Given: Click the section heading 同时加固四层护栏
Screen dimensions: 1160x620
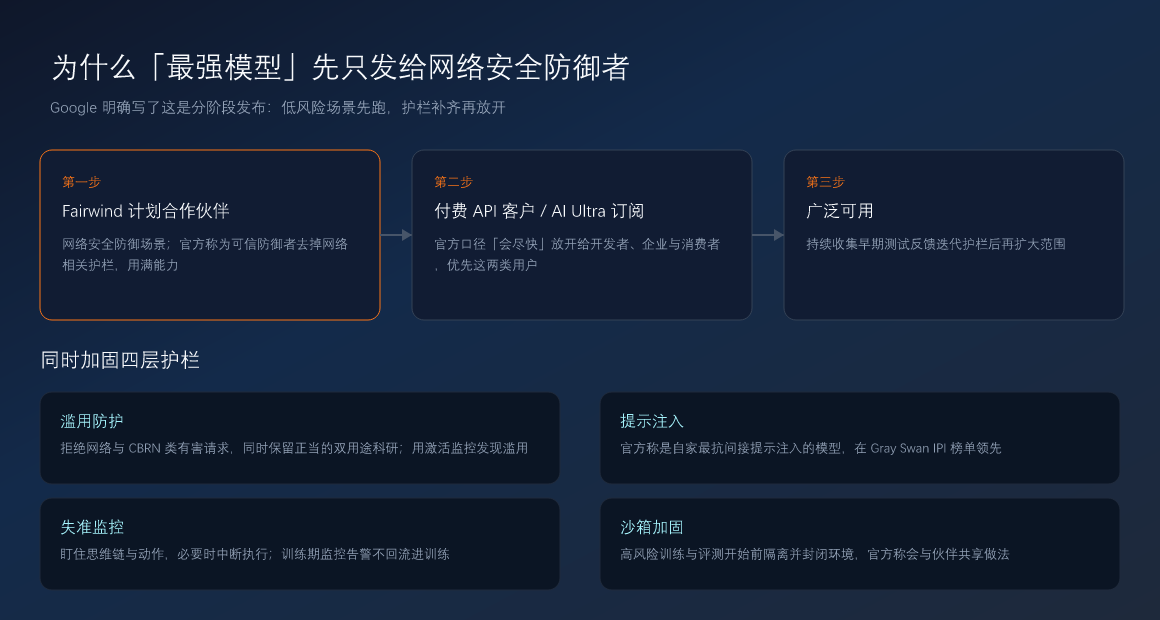Looking at the screenshot, I should point(120,360).
